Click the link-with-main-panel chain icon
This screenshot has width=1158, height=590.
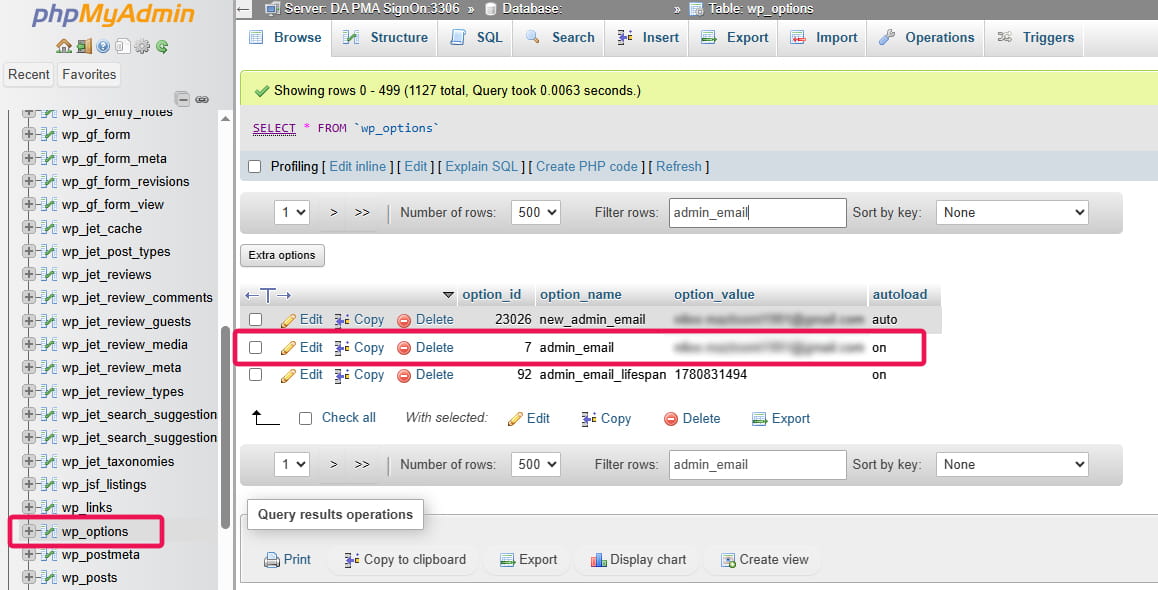tap(201, 99)
